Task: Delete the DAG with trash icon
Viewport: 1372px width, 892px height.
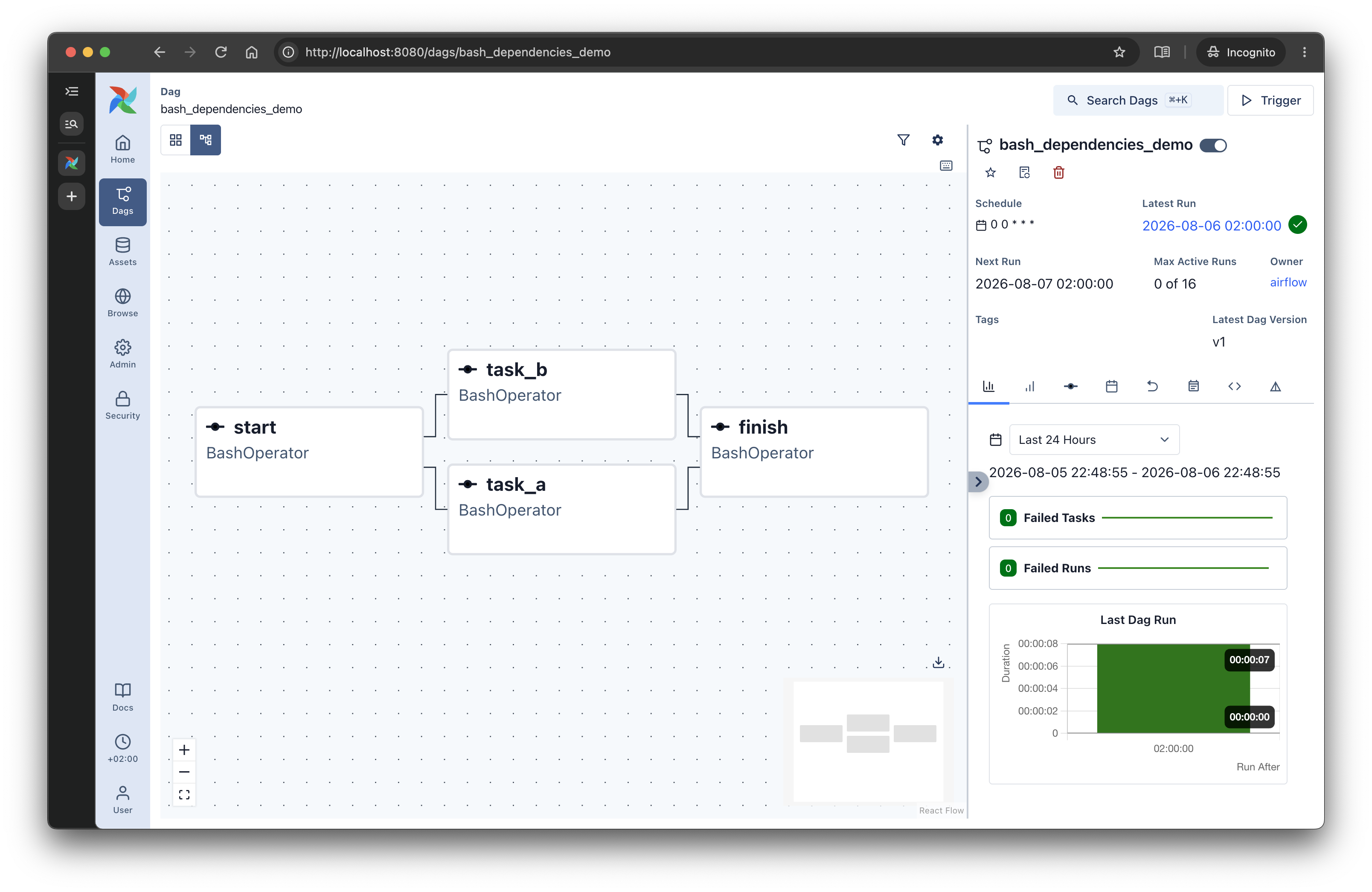Action: click(x=1058, y=172)
